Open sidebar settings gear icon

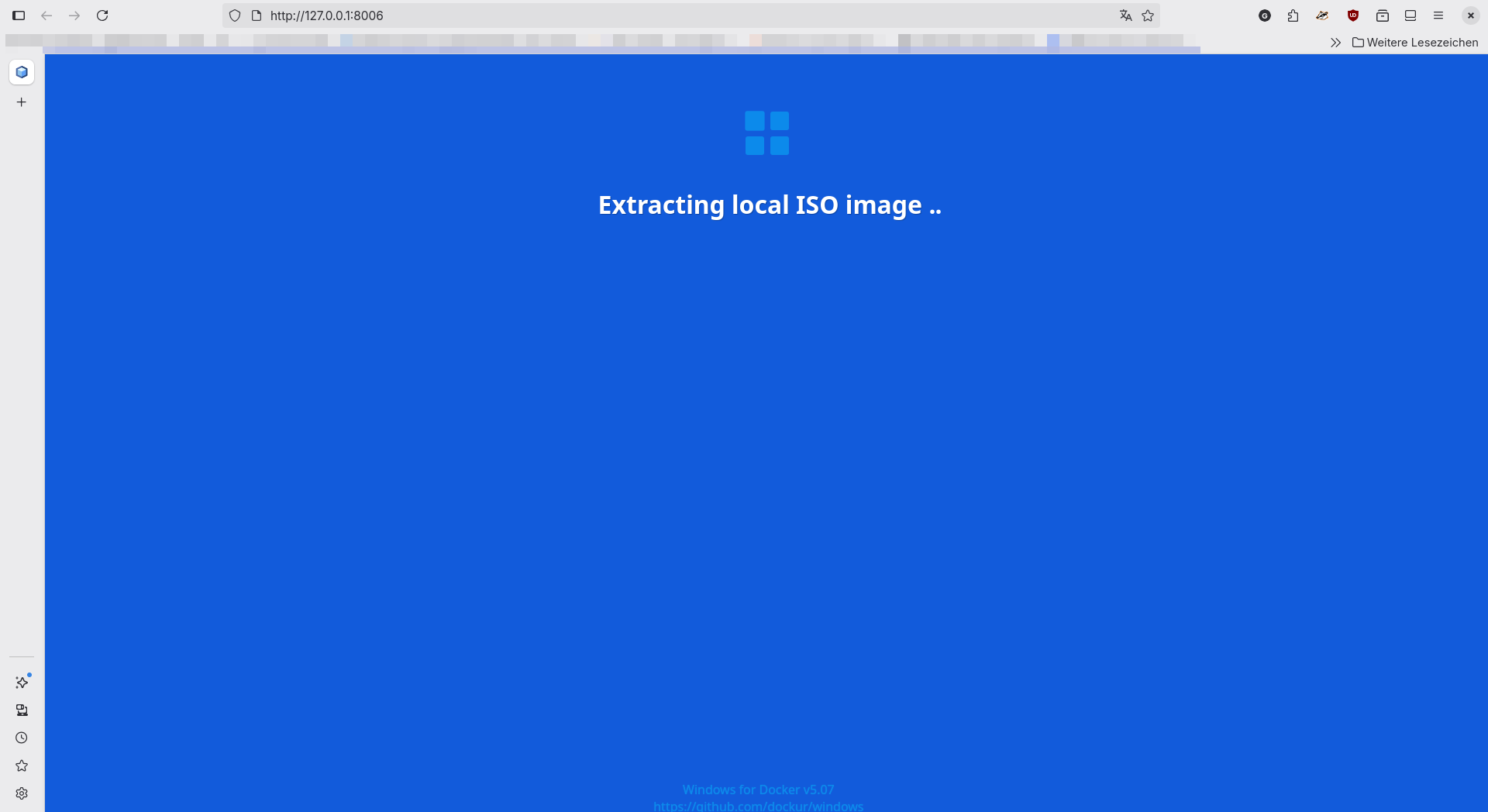(22, 793)
